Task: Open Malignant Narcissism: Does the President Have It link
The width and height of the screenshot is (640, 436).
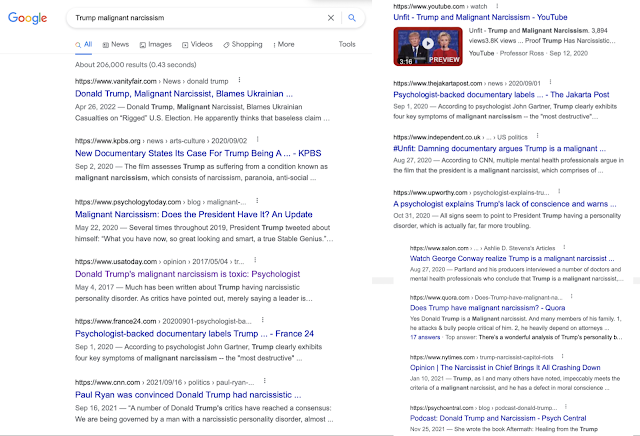Action: pos(194,215)
